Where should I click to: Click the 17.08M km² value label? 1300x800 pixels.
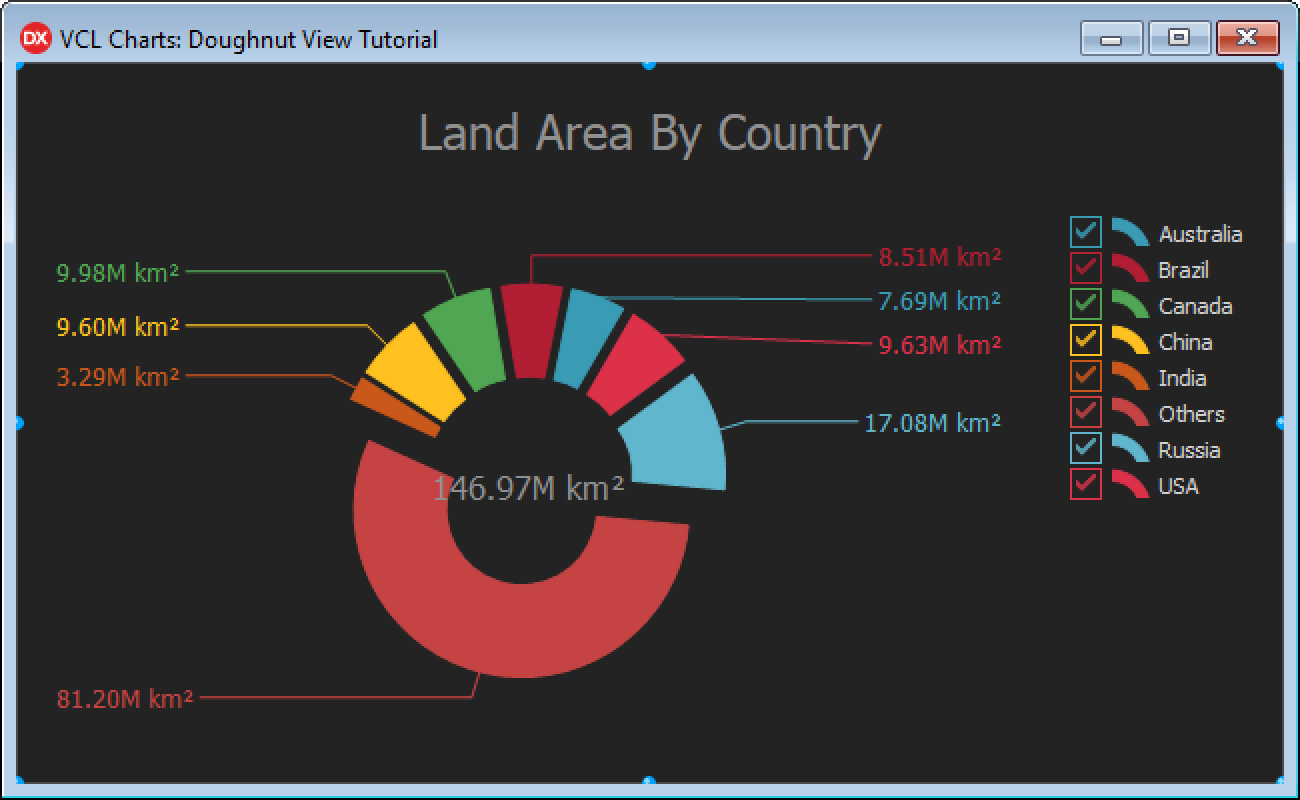click(932, 423)
